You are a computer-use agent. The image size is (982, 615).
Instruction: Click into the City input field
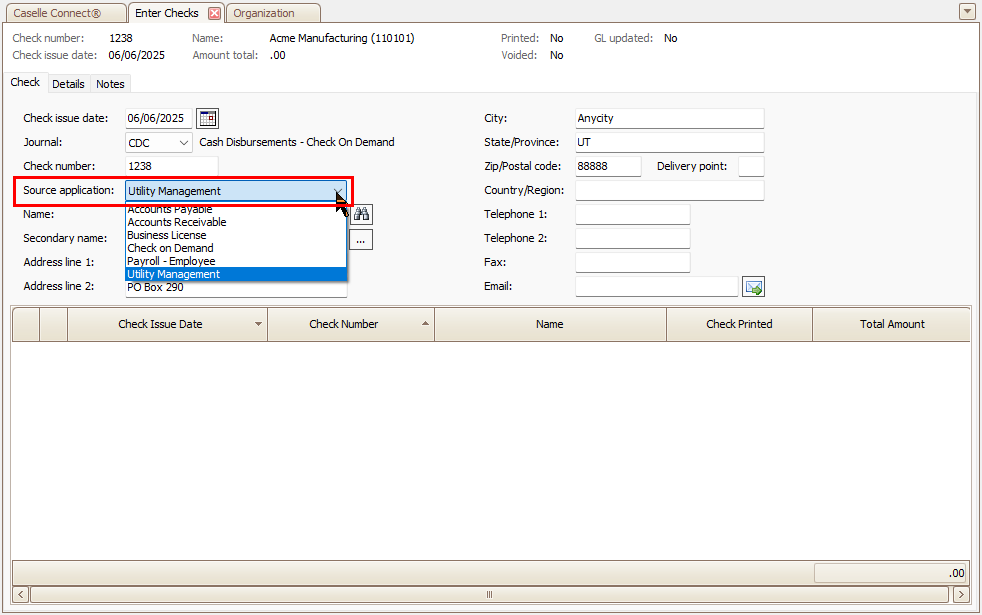pyautogui.click(x=669, y=118)
